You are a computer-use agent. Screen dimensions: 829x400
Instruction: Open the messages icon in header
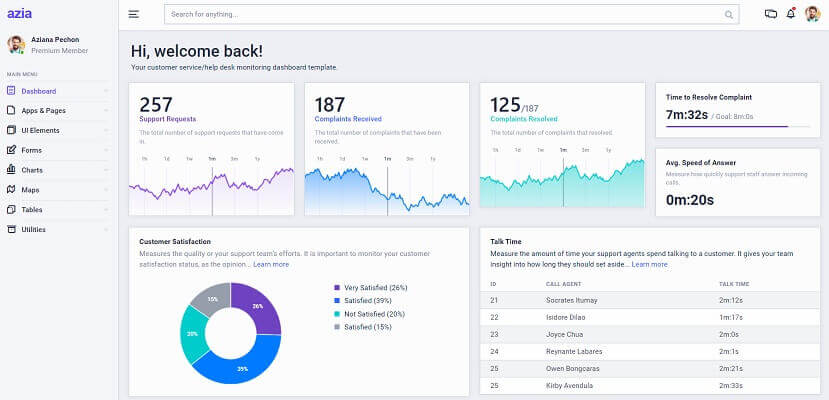[770, 14]
